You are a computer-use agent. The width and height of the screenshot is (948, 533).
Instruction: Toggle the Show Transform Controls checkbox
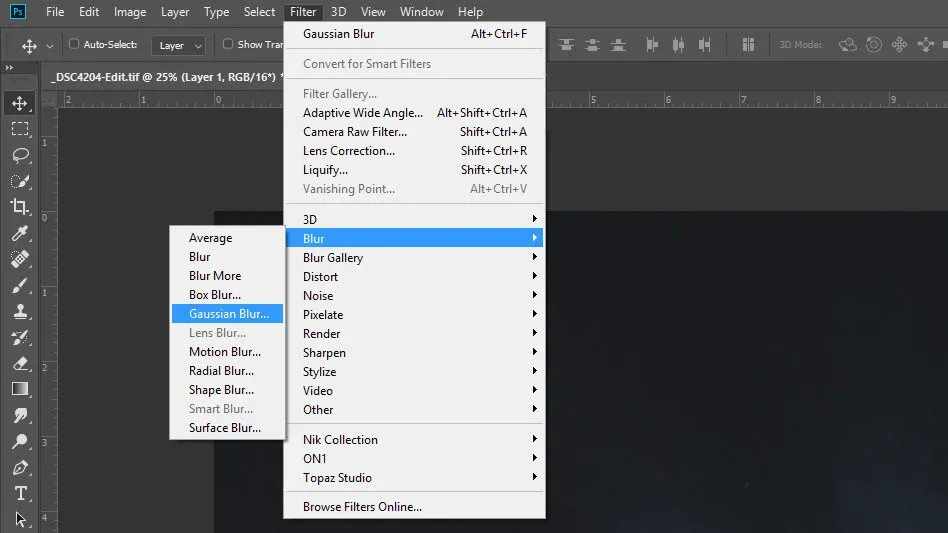pyautogui.click(x=228, y=44)
